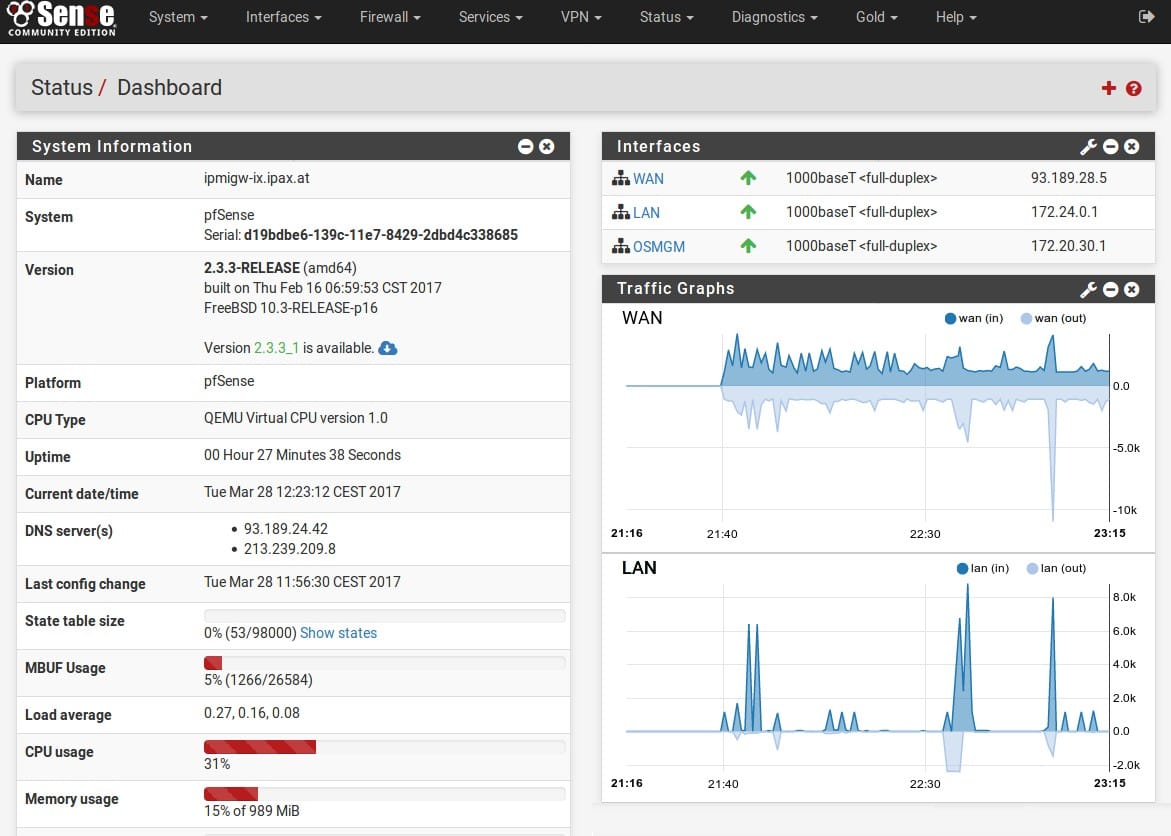Viewport: 1171px width, 836px height.
Task: Open the Diagnostics dropdown menu
Action: [774, 17]
